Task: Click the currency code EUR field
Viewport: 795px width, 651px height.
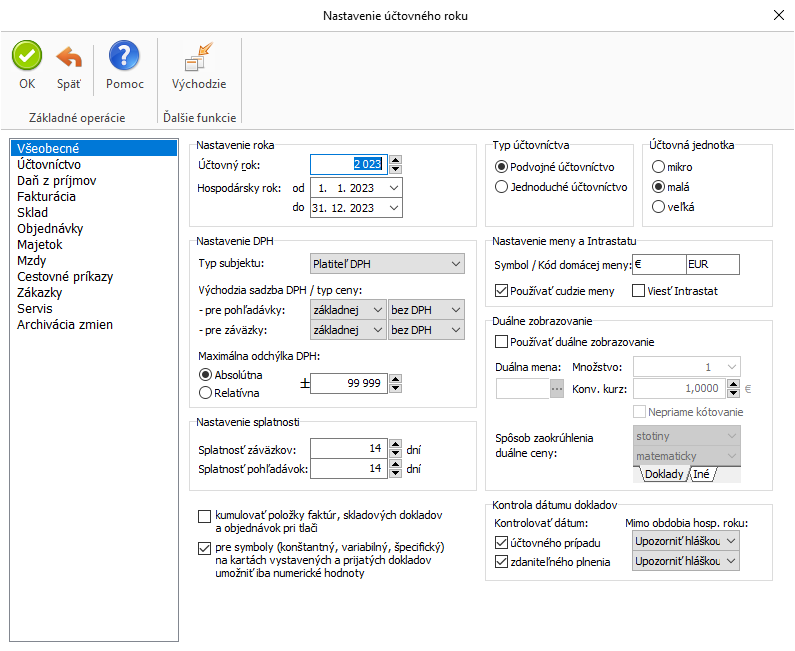Action: tap(712, 264)
